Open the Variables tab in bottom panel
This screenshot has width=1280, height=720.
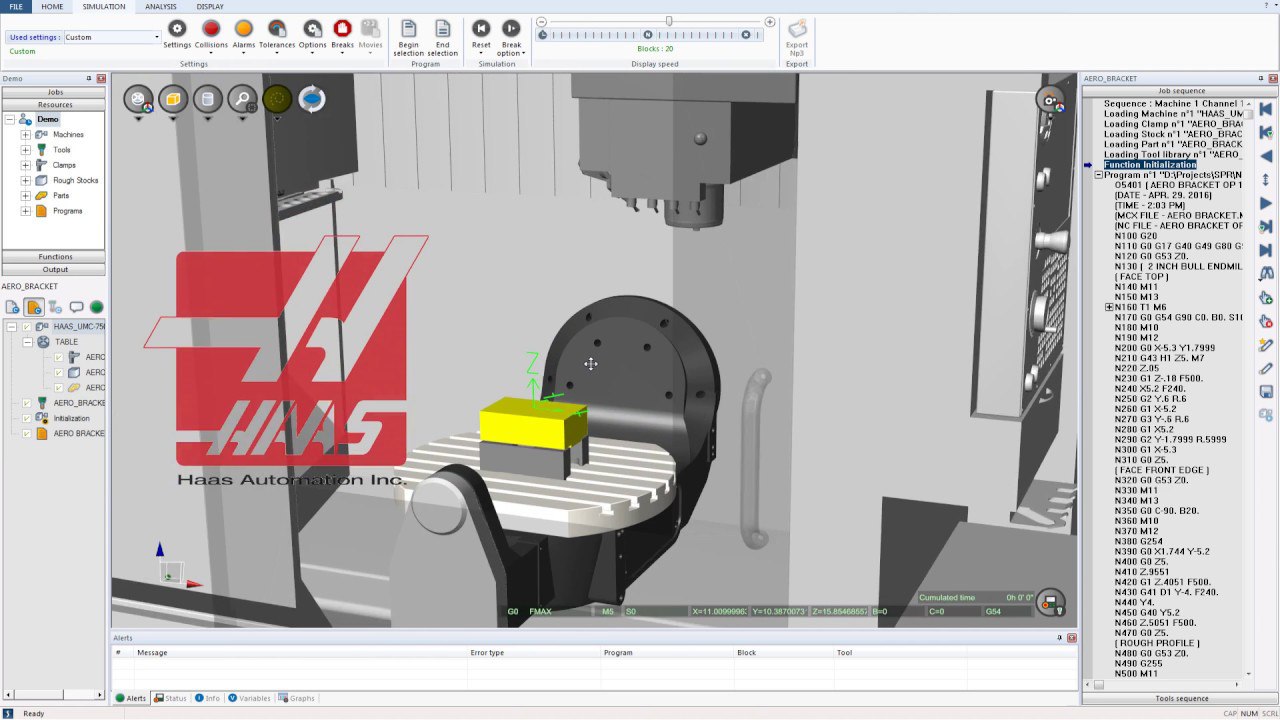[x=249, y=698]
